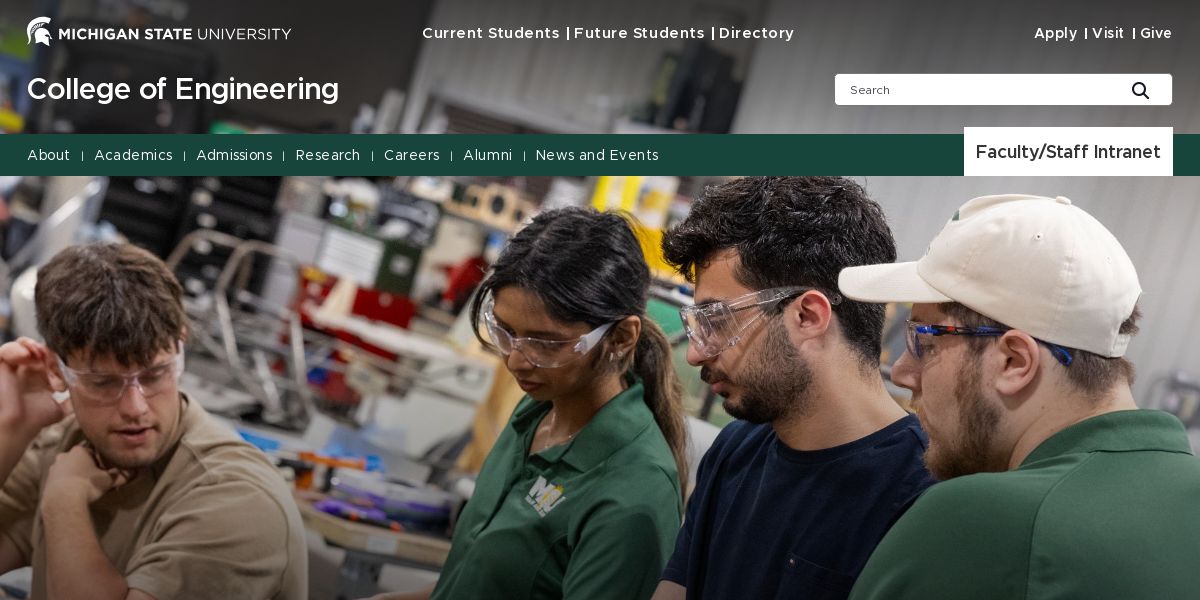Viewport: 1200px width, 600px height.
Task: Open the Academics navigation menu
Action: point(133,155)
